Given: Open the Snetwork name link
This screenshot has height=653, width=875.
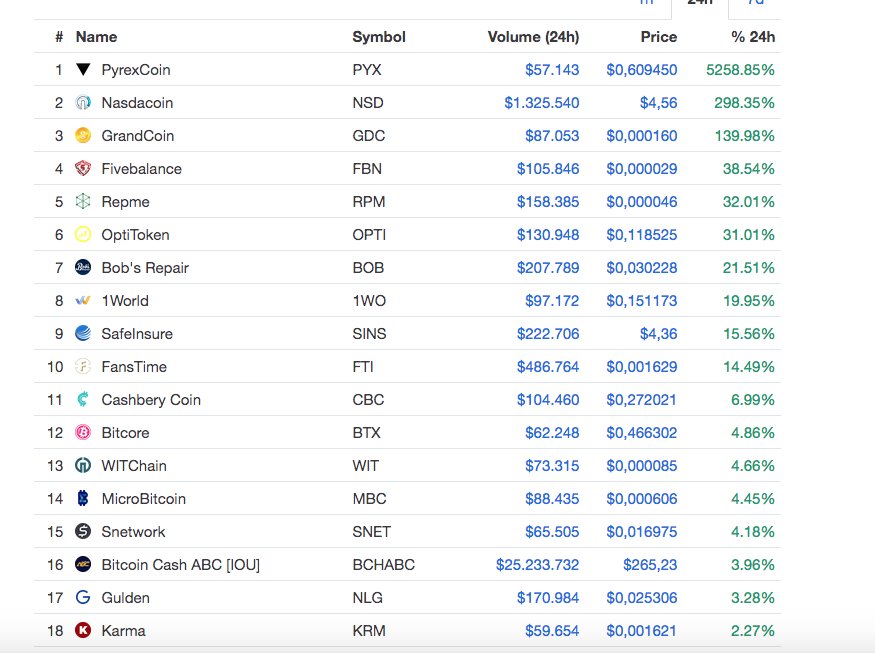Looking at the screenshot, I should (x=133, y=531).
